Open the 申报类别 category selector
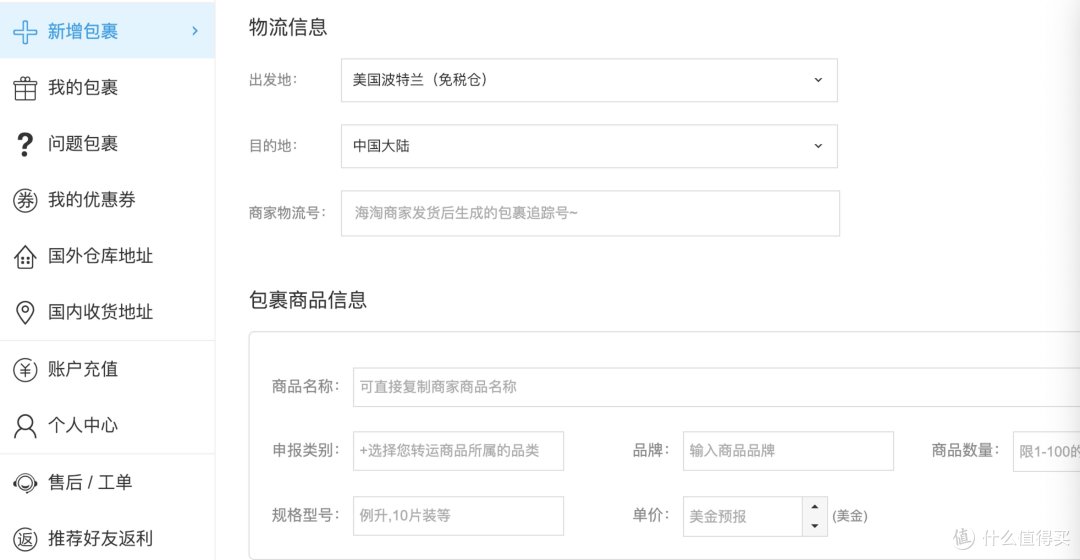1080x560 pixels. pos(458,451)
